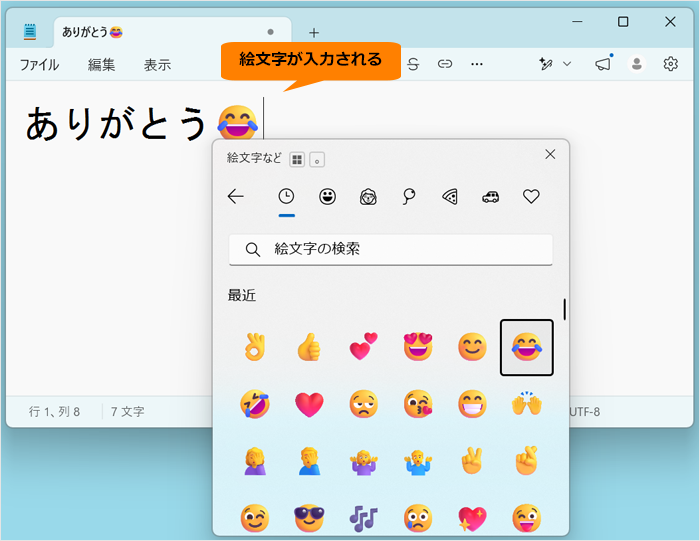Click the AI rewrite pen icon
The height and width of the screenshot is (541, 700).
[546, 64]
